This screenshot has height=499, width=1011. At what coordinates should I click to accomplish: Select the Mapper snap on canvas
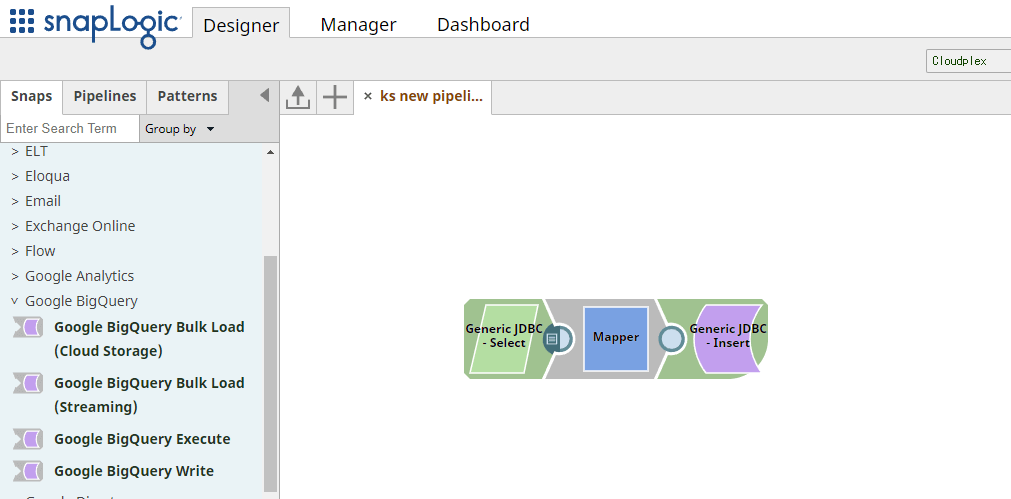click(x=615, y=338)
